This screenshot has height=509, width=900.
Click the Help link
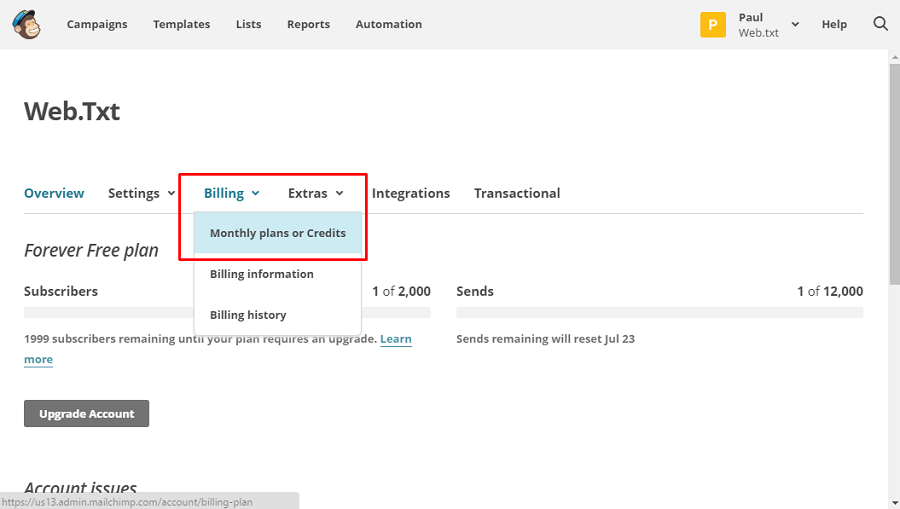[x=834, y=24]
